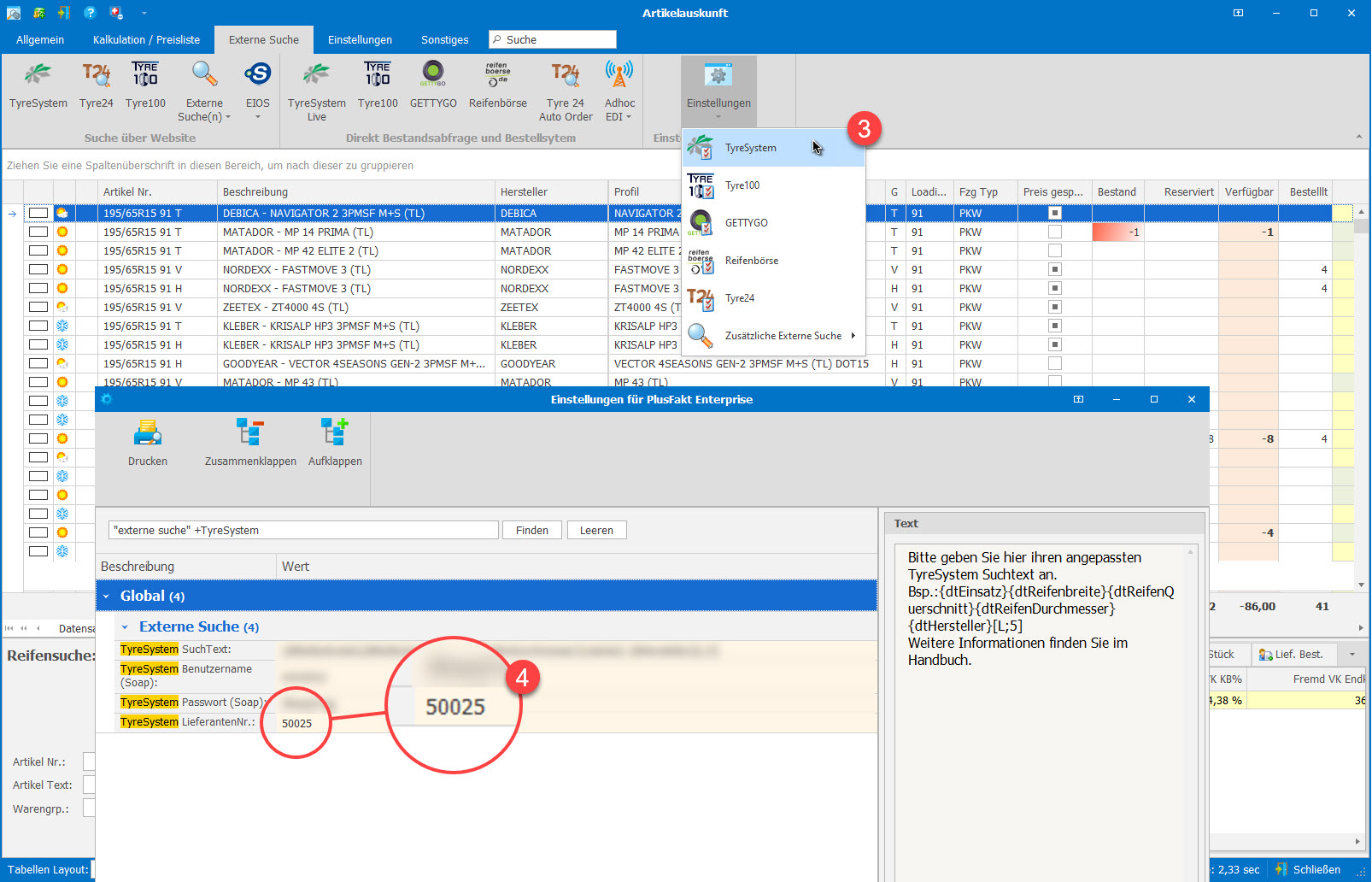Tick row selector box for NORDEXX H row

point(38,288)
